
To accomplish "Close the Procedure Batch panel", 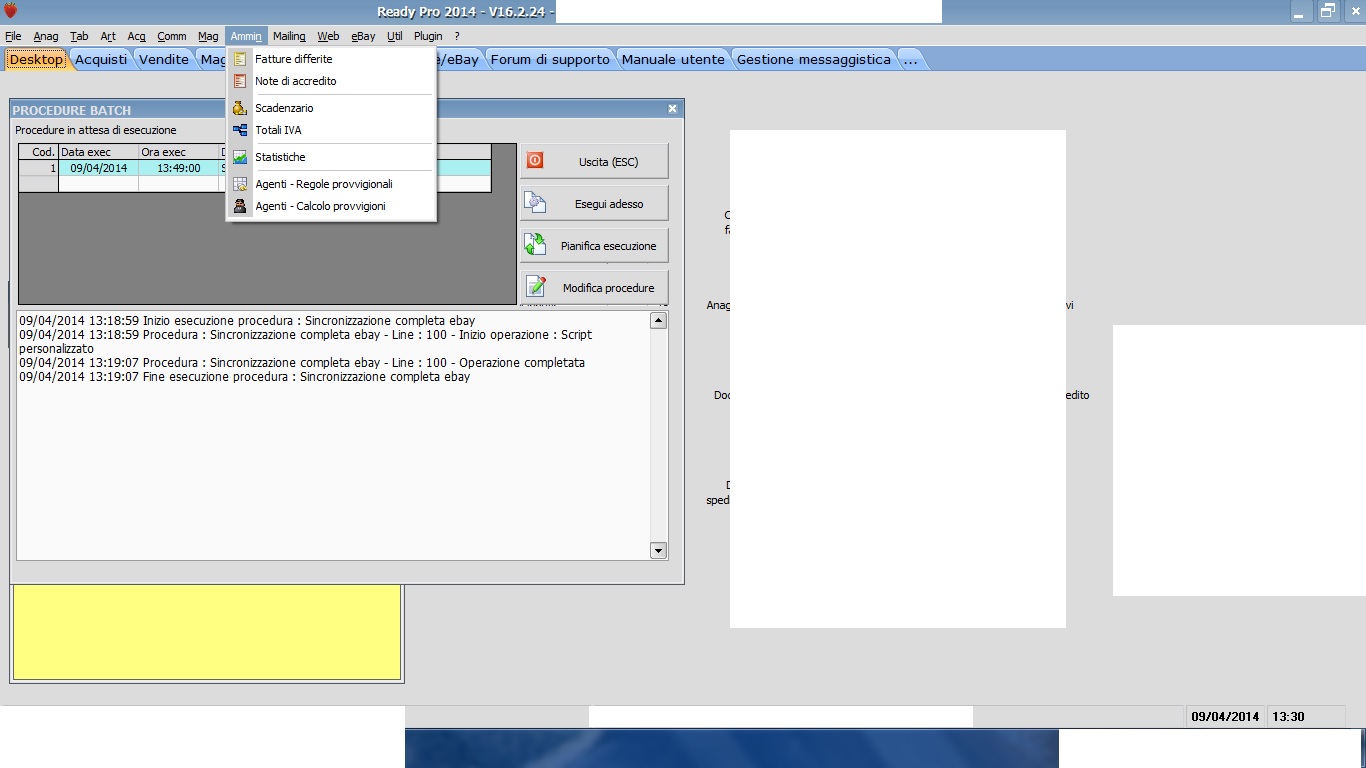I will 673,109.
